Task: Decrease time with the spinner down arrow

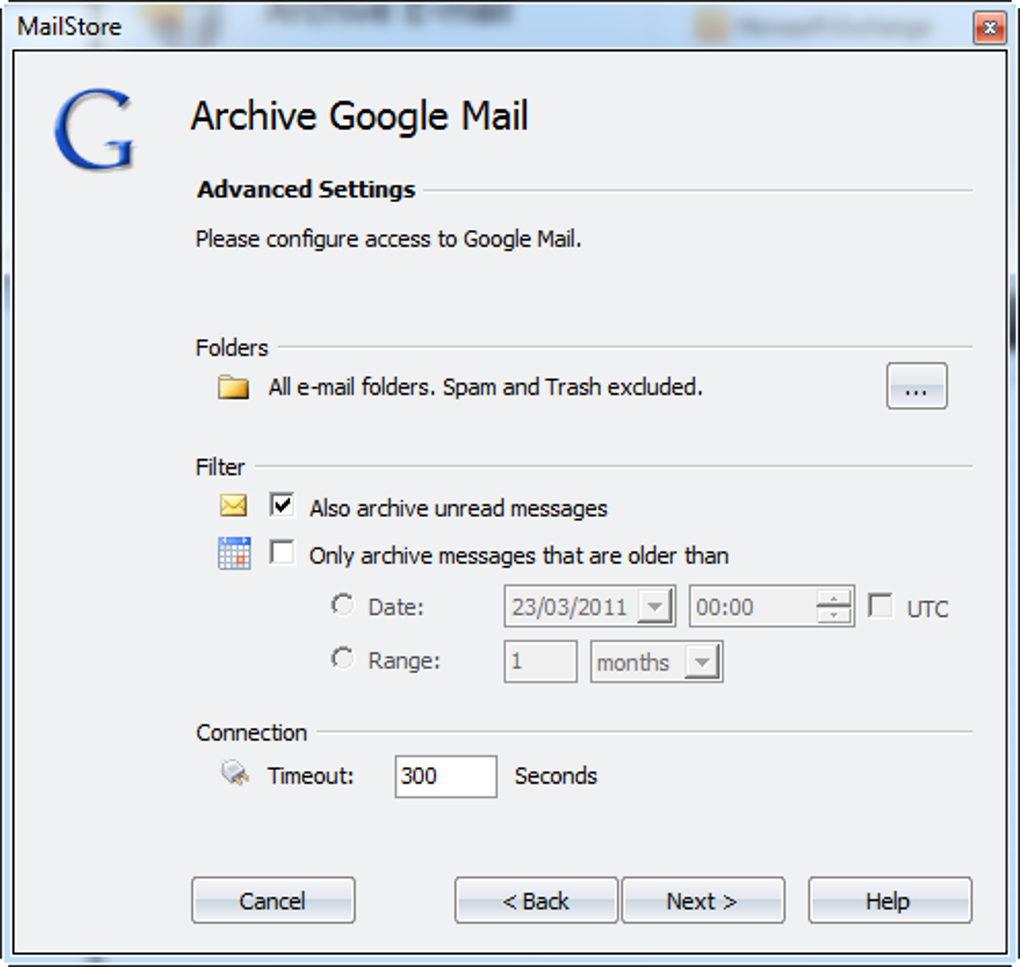Action: click(834, 615)
